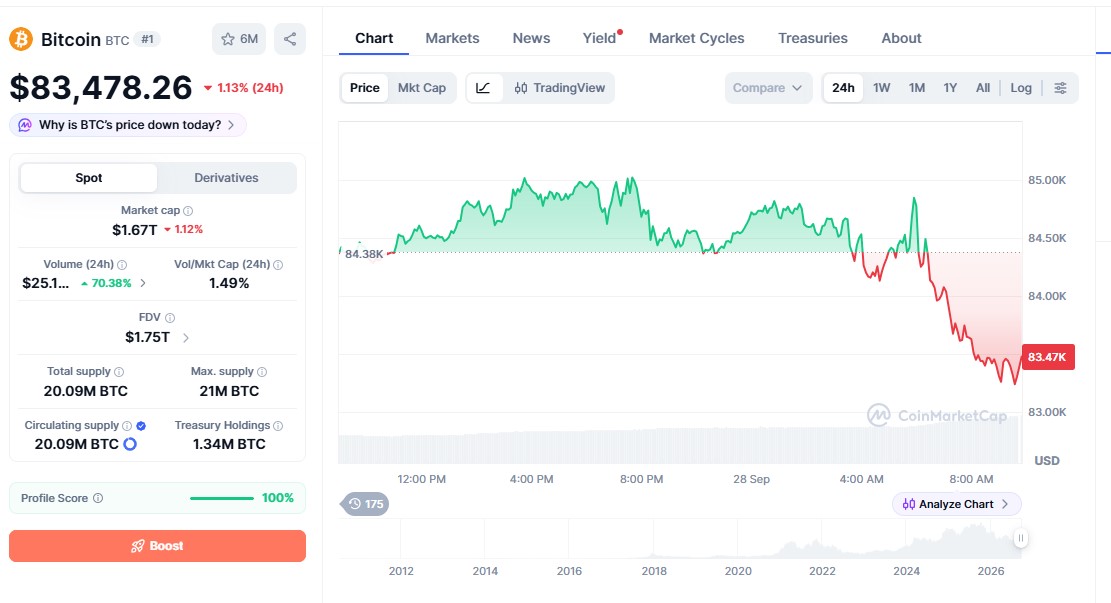Switch to TradingView chart
This screenshot has width=1111, height=603.
tap(560, 88)
